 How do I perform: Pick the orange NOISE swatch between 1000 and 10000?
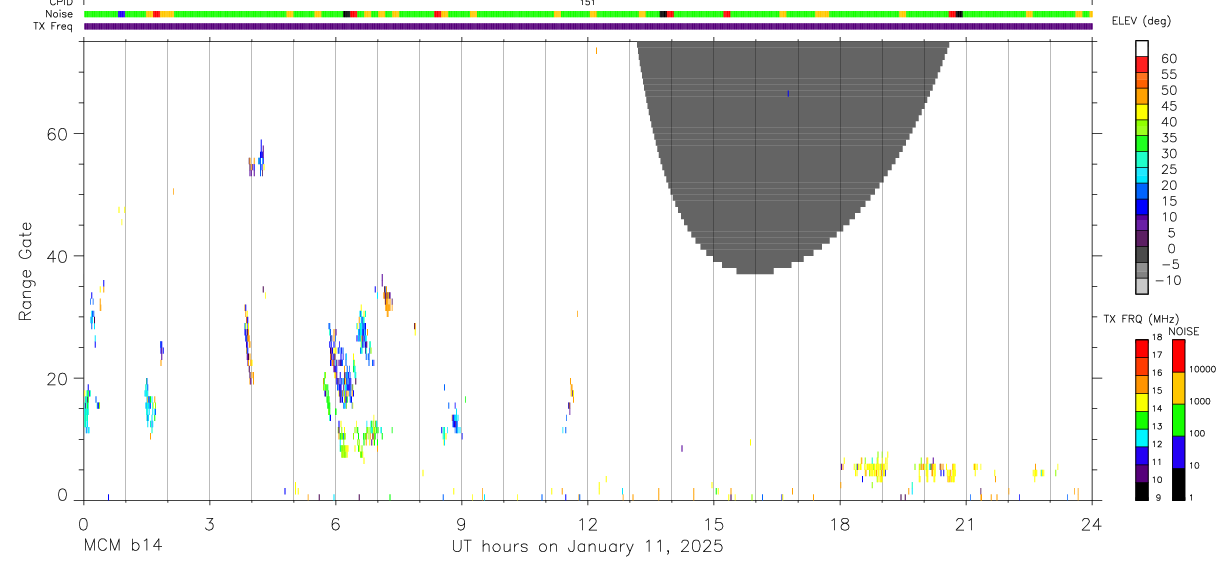(x=1179, y=388)
